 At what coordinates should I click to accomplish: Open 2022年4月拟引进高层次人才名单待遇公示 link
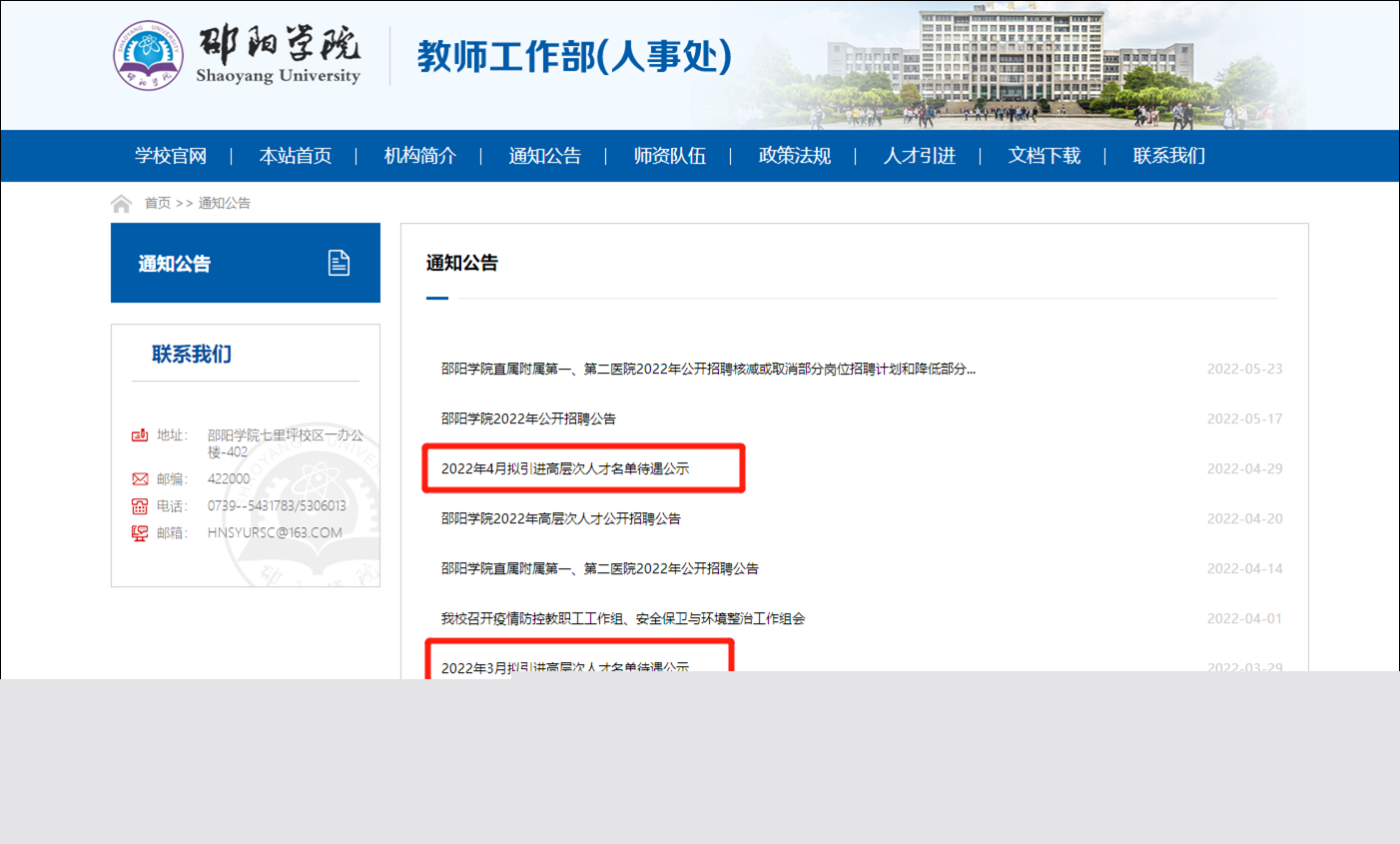(565, 468)
